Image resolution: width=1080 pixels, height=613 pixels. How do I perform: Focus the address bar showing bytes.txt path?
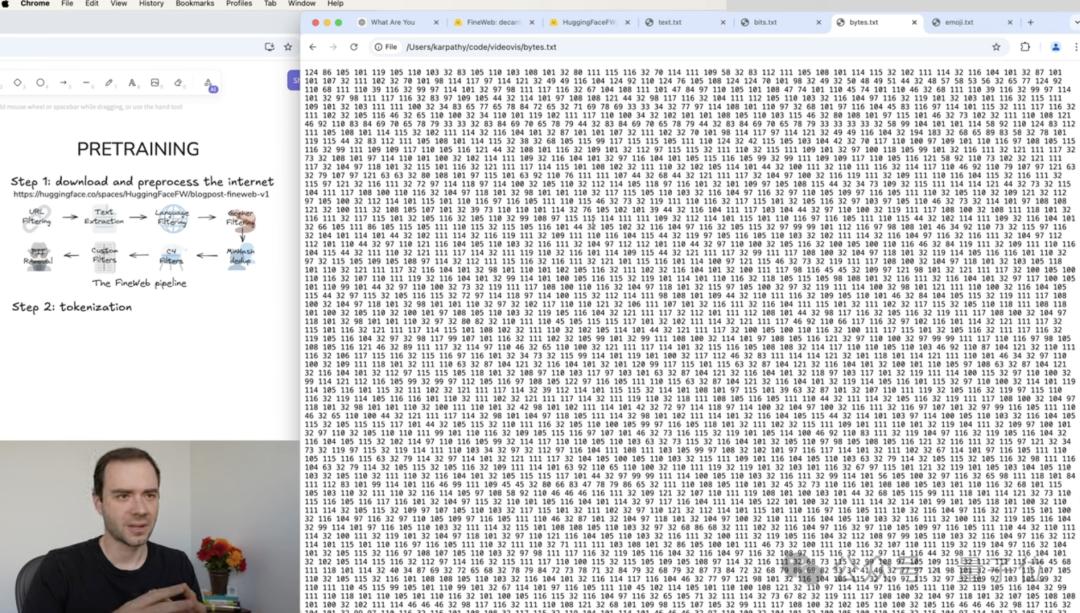point(689,47)
